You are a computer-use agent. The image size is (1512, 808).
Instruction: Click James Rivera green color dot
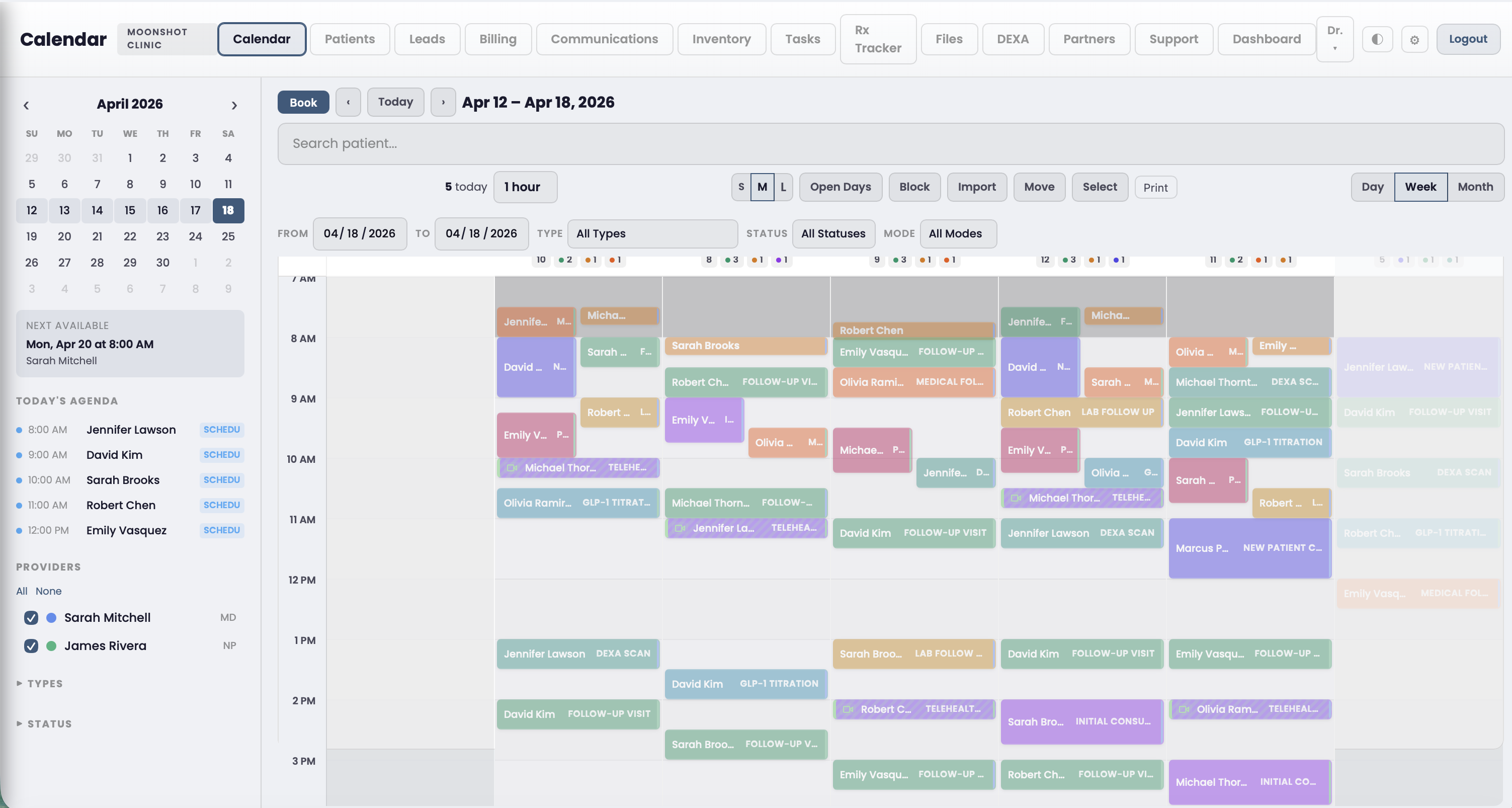point(51,646)
